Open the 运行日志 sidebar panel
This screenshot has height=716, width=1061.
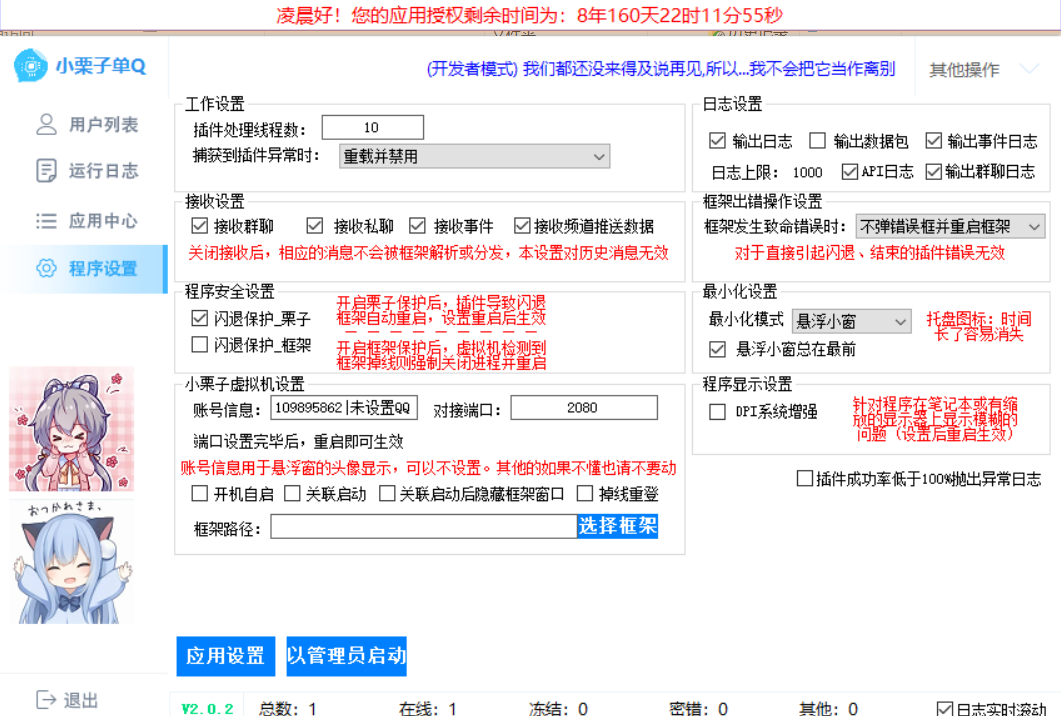coord(84,170)
